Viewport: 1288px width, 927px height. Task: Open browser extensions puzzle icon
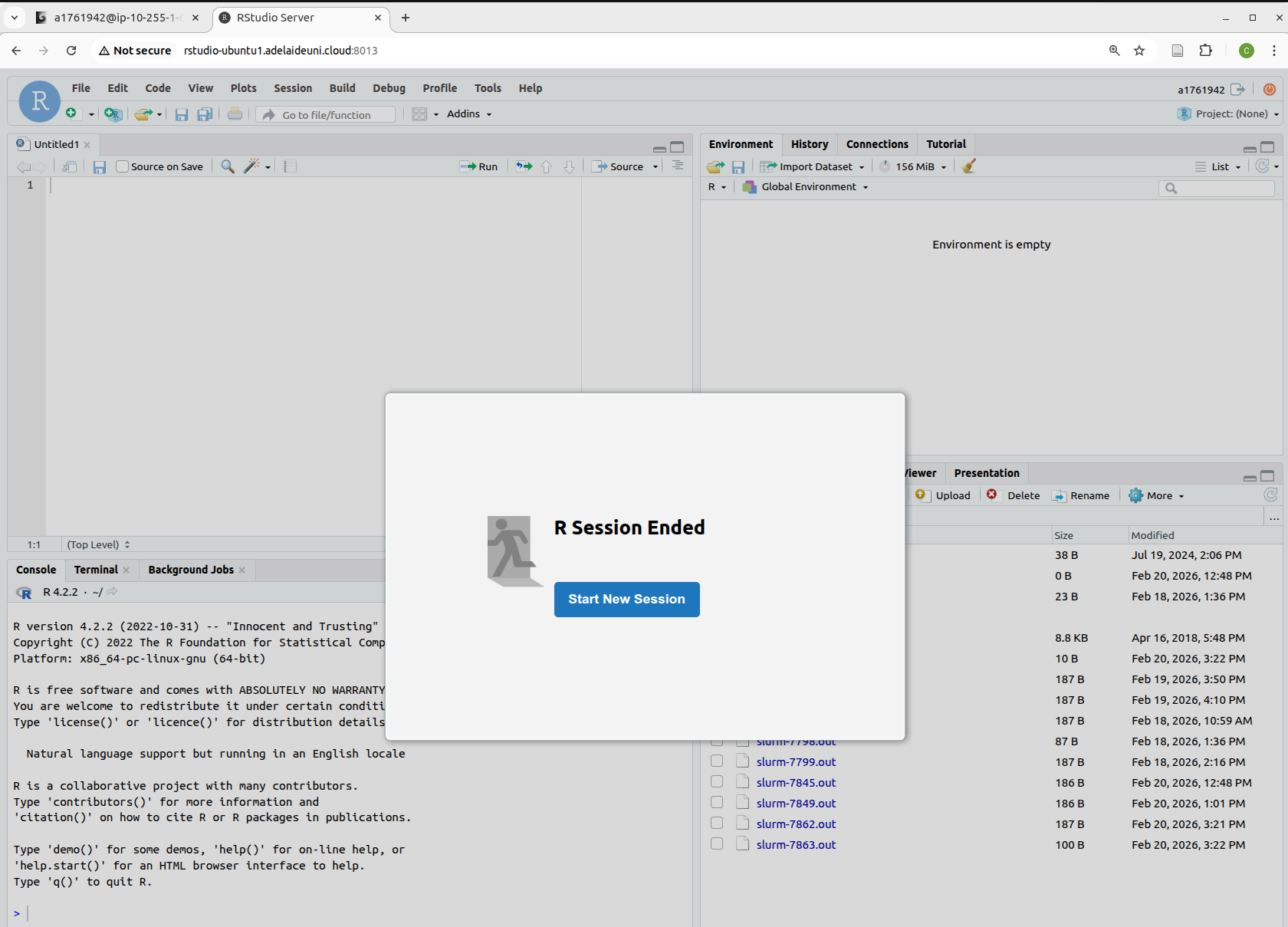pyautogui.click(x=1206, y=51)
